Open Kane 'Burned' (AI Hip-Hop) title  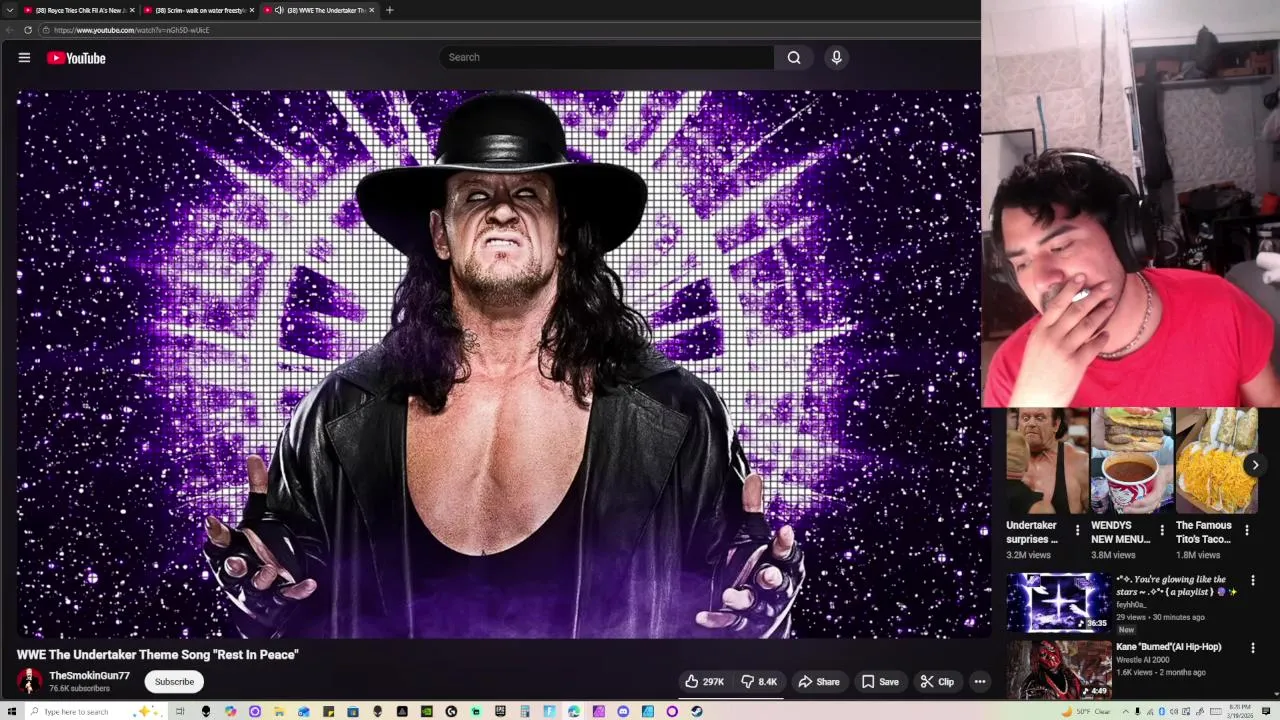(x=1168, y=647)
